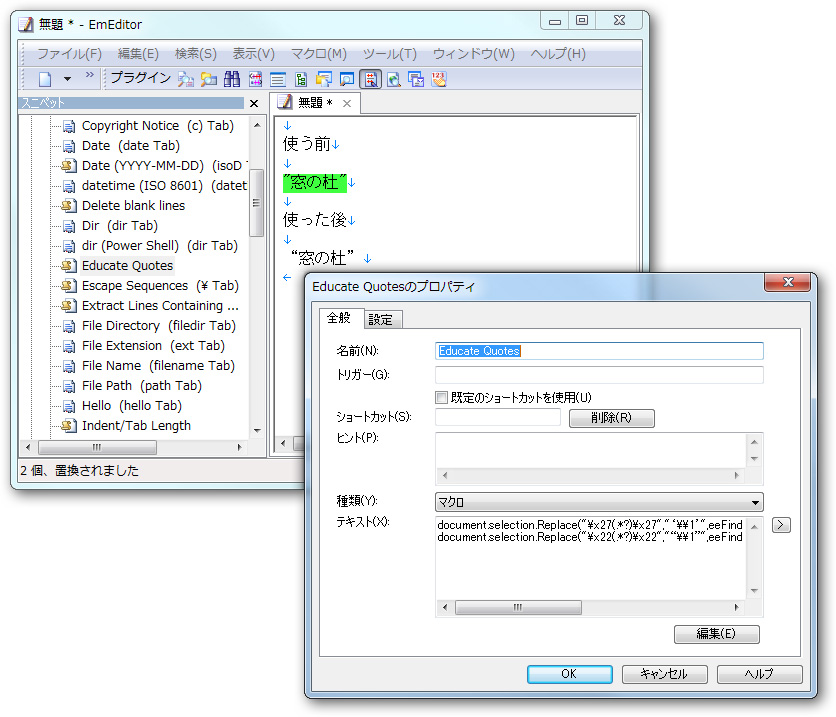The image size is (836, 717).
Task: Click the arrow button beside テキスト box
Action: pos(781,525)
